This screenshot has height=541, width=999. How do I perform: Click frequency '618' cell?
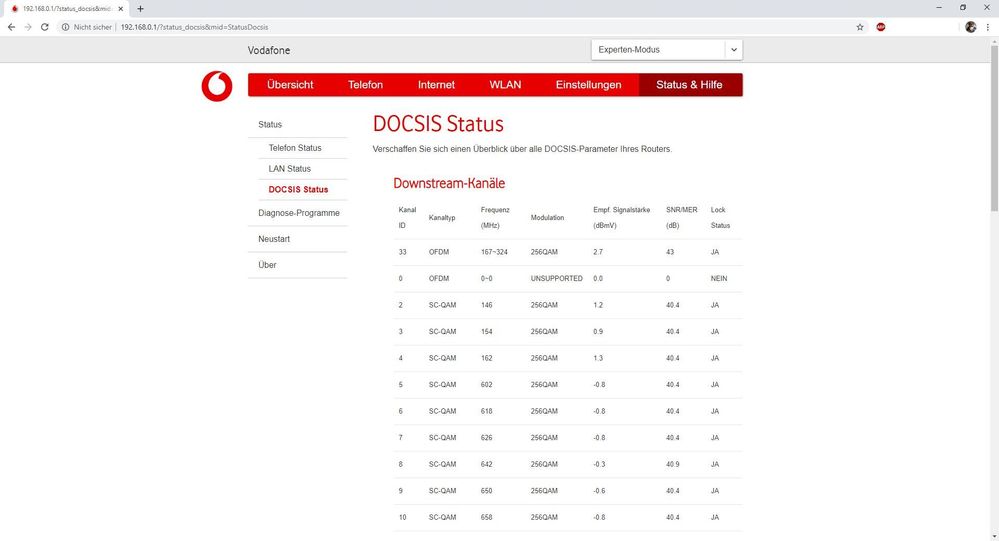[x=487, y=412]
